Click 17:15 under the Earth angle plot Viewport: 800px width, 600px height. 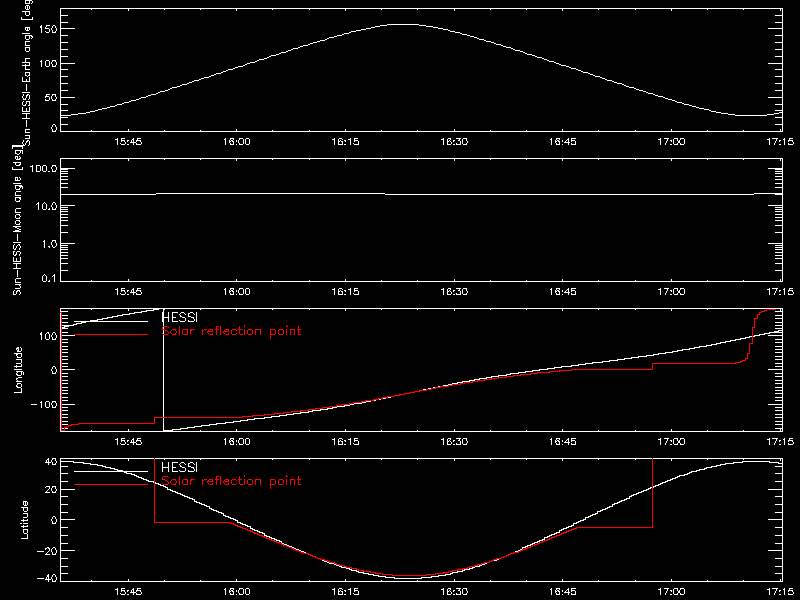[x=780, y=141]
